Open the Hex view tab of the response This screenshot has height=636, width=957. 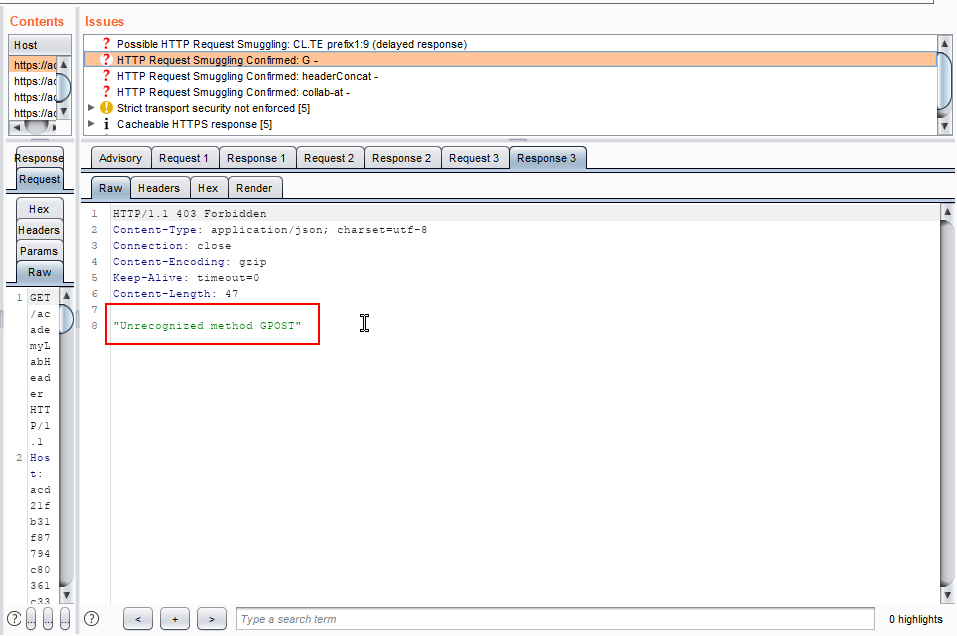(x=208, y=188)
